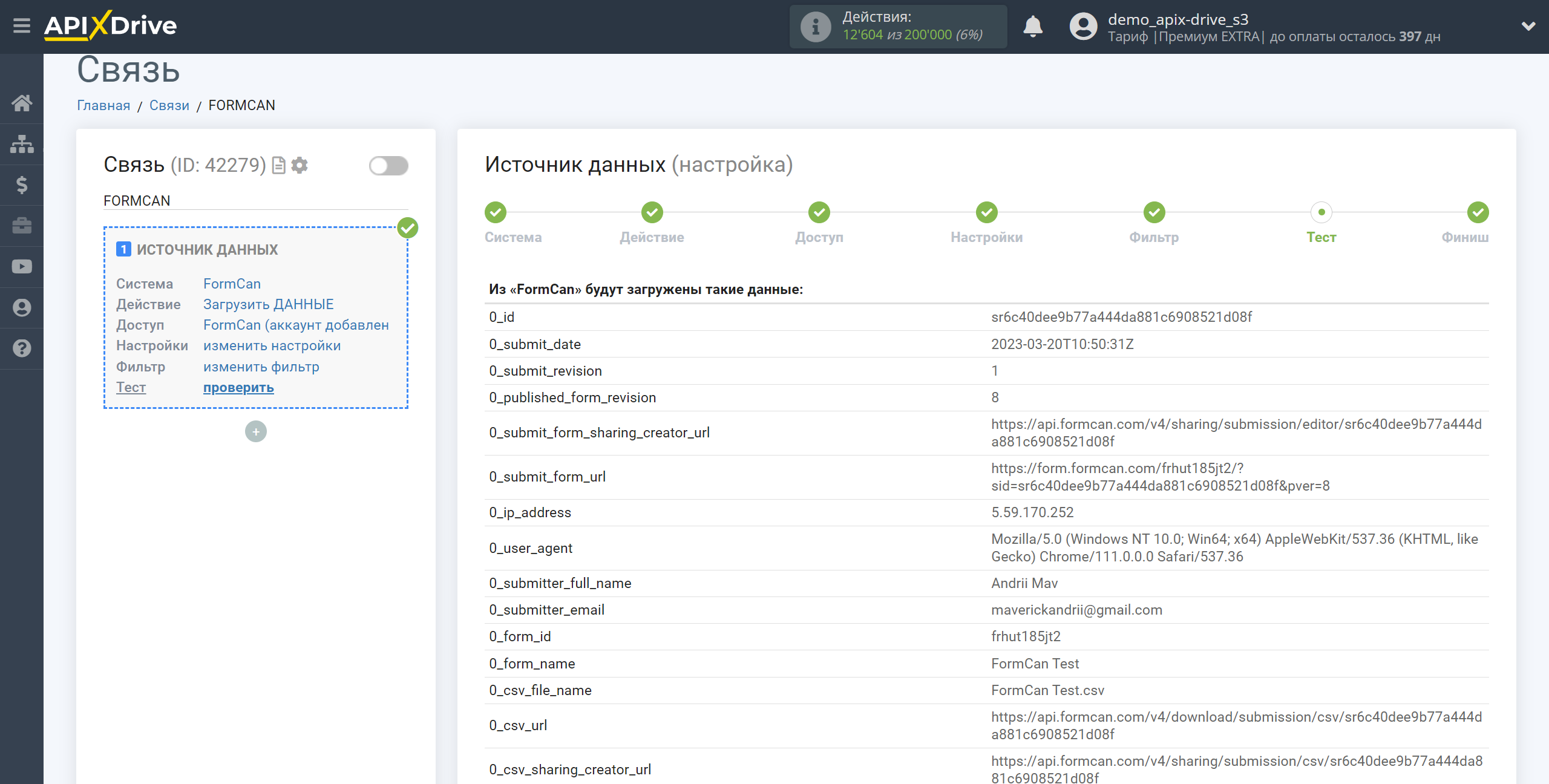Open the Связи breadcrumb link
This screenshot has width=1549, height=784.
tap(169, 105)
